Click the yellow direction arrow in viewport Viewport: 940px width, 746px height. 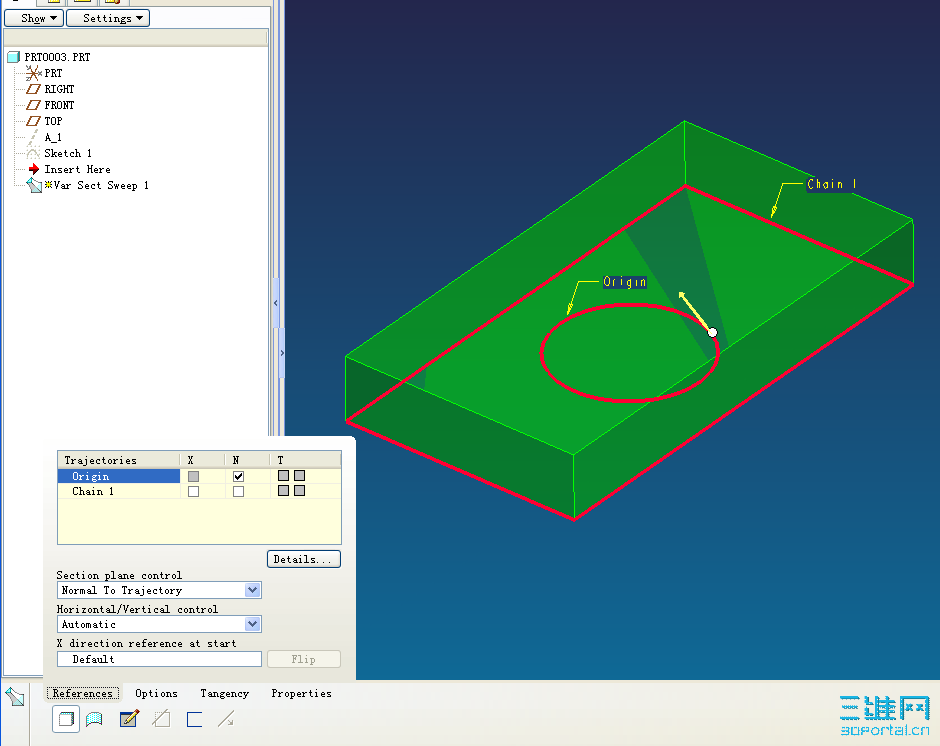(694, 310)
